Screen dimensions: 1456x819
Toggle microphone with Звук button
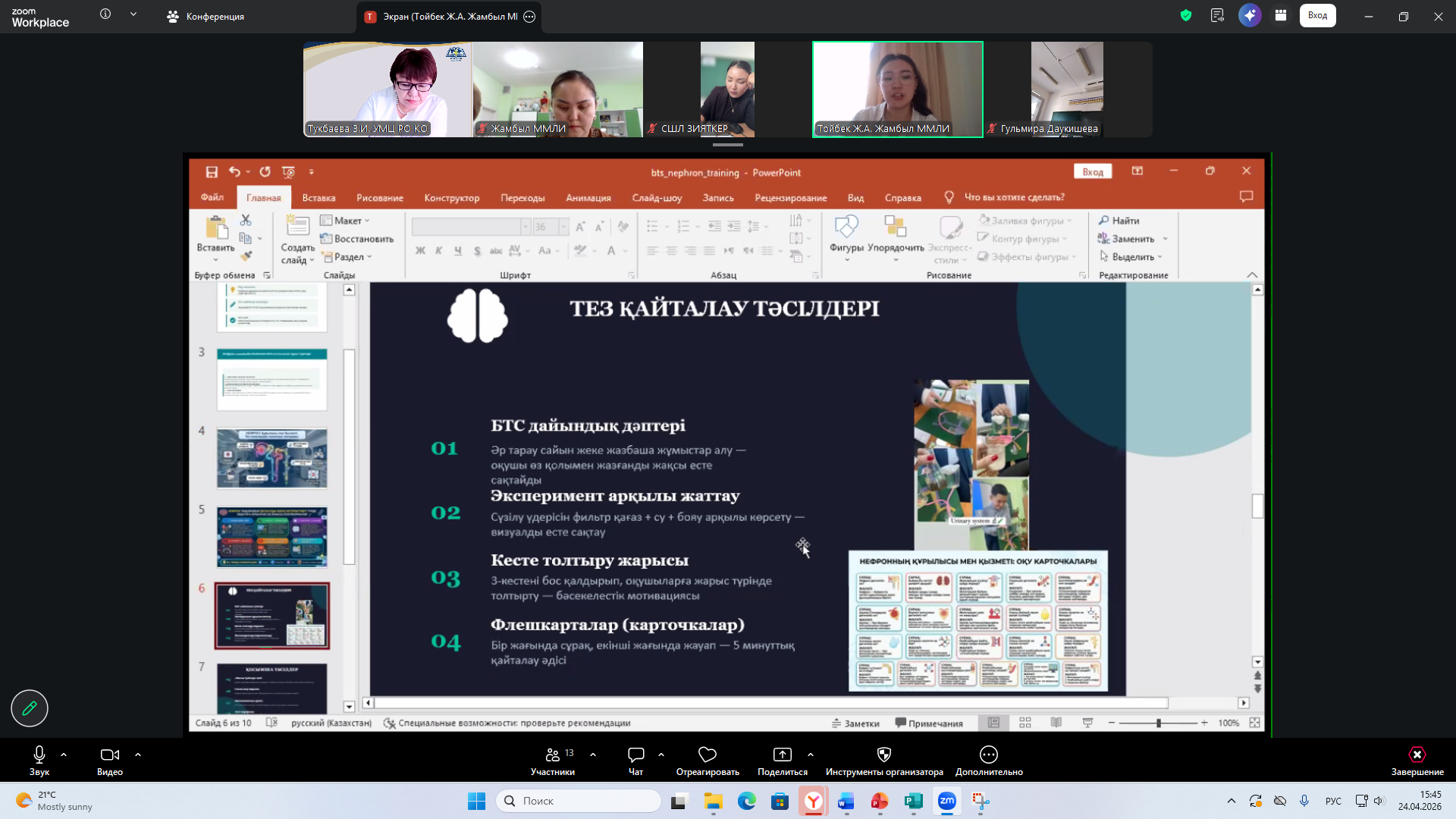click(39, 761)
